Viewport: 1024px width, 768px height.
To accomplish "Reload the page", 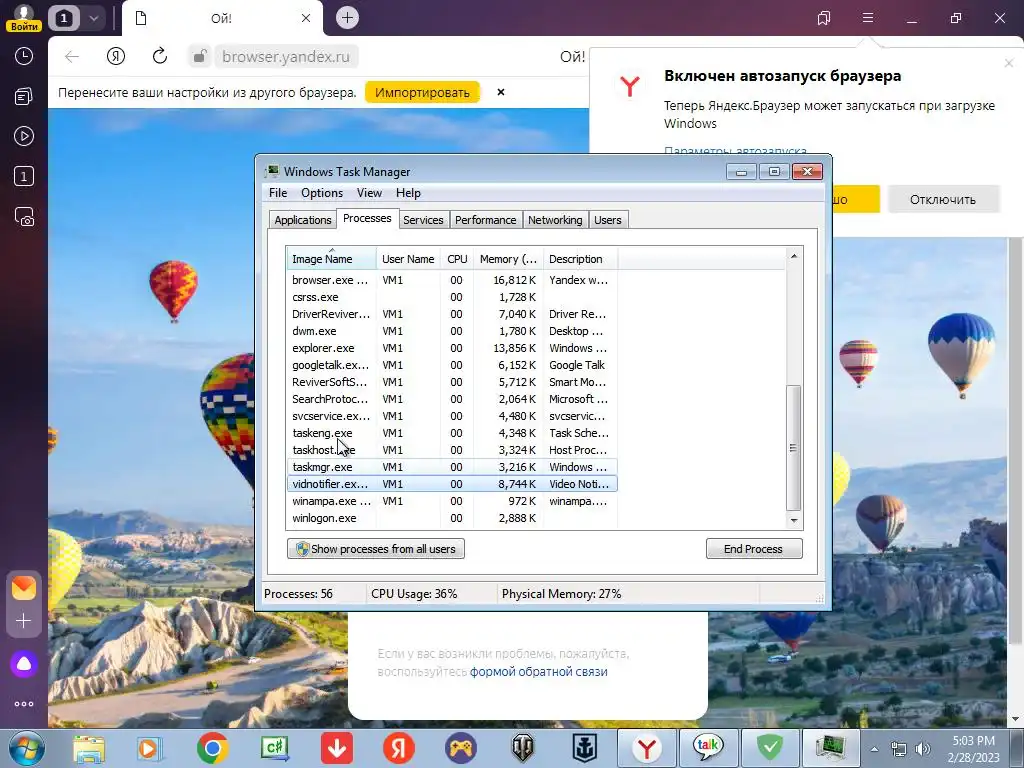I will 160,57.
